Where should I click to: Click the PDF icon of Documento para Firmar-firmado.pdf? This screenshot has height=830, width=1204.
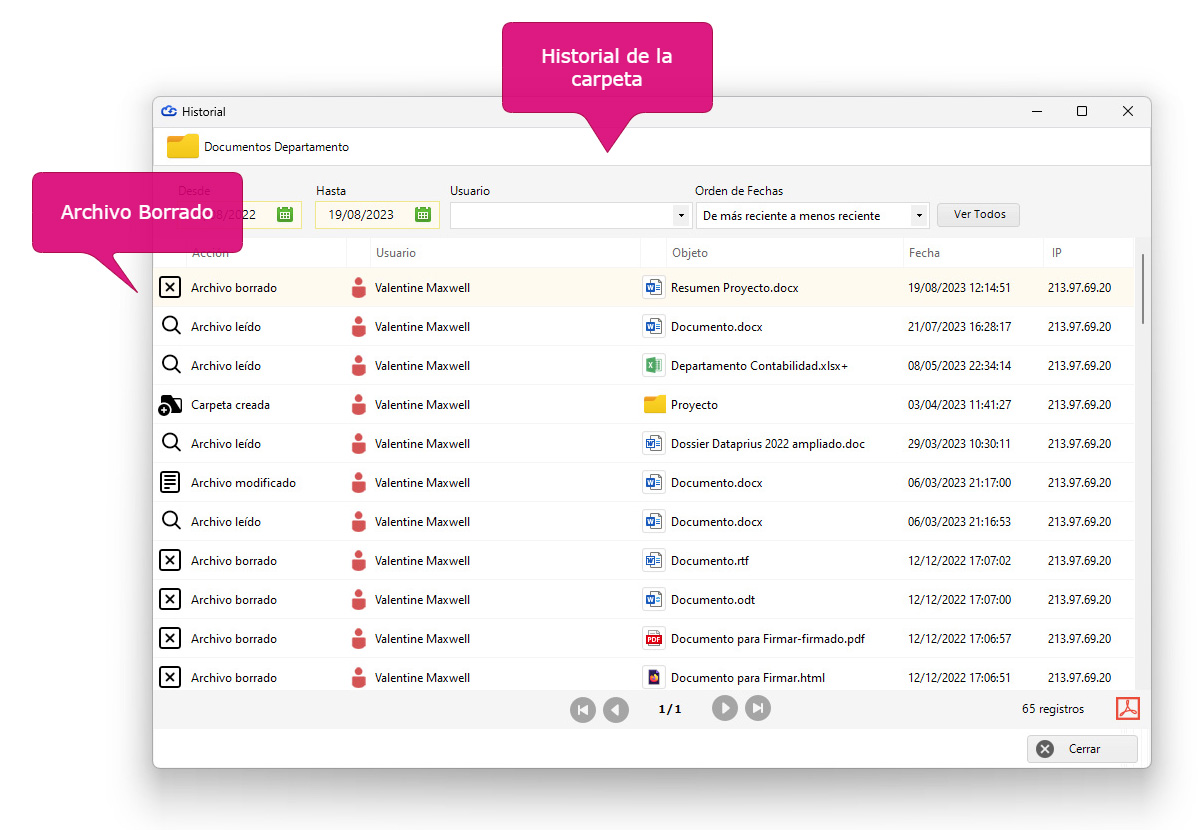(653, 639)
